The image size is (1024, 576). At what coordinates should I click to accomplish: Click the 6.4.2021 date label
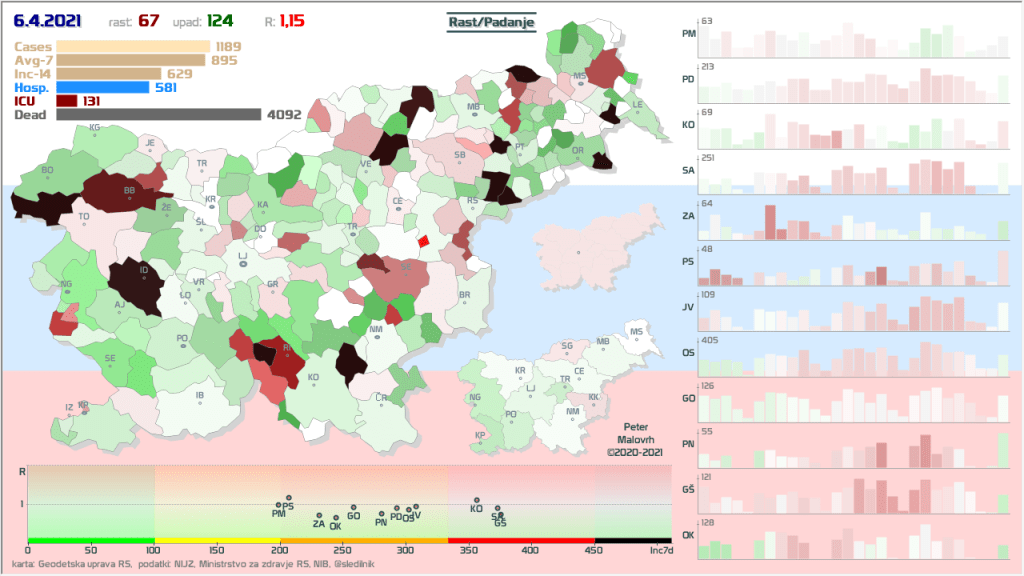pos(48,21)
